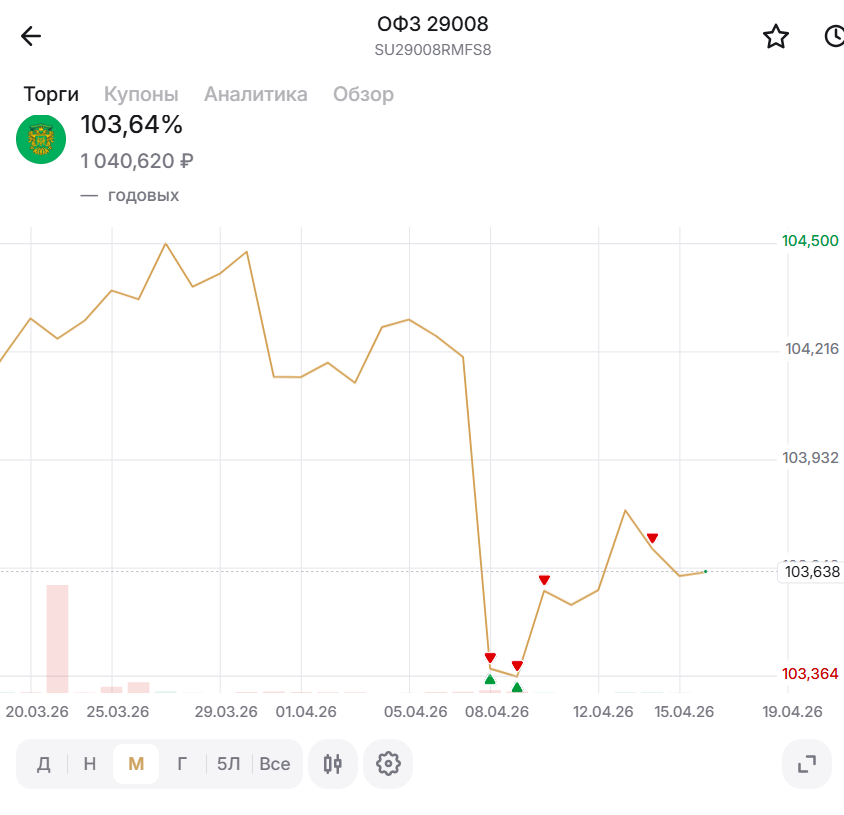Switch chart type with the candlestick icon
This screenshot has height=815, width=844.
coord(333,764)
